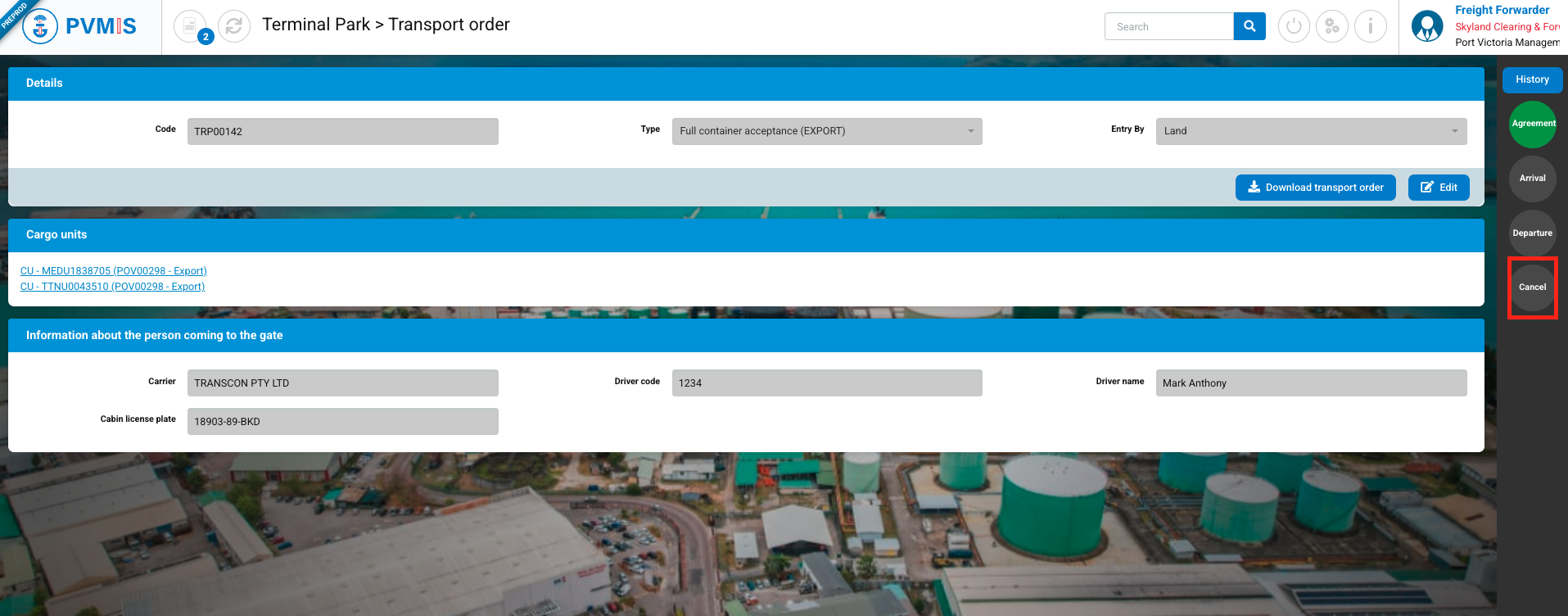Screen dimensions: 1568x616
Task: Click the PVMIS anchor logo
Action: point(40,26)
